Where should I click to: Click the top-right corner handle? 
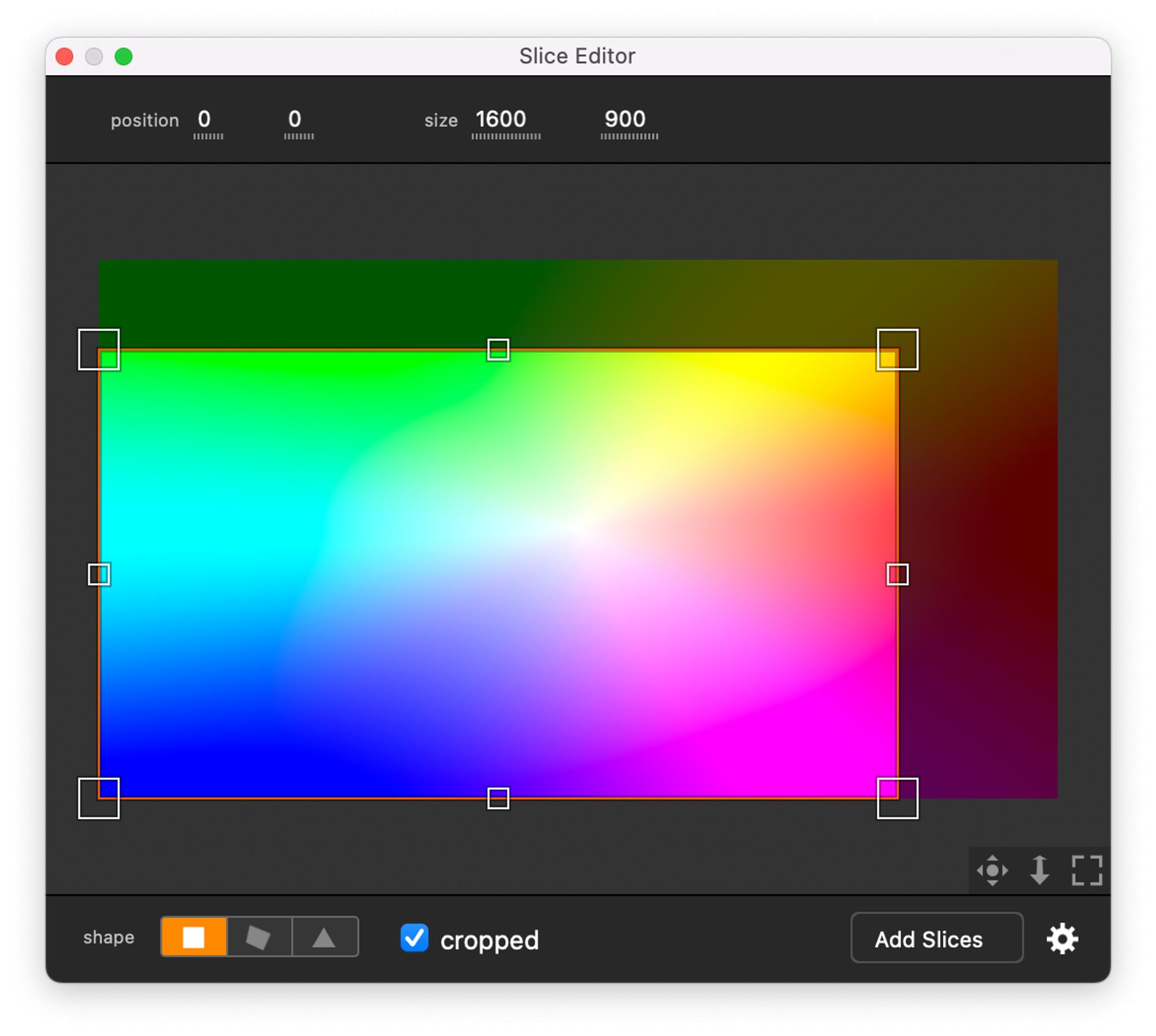point(897,349)
